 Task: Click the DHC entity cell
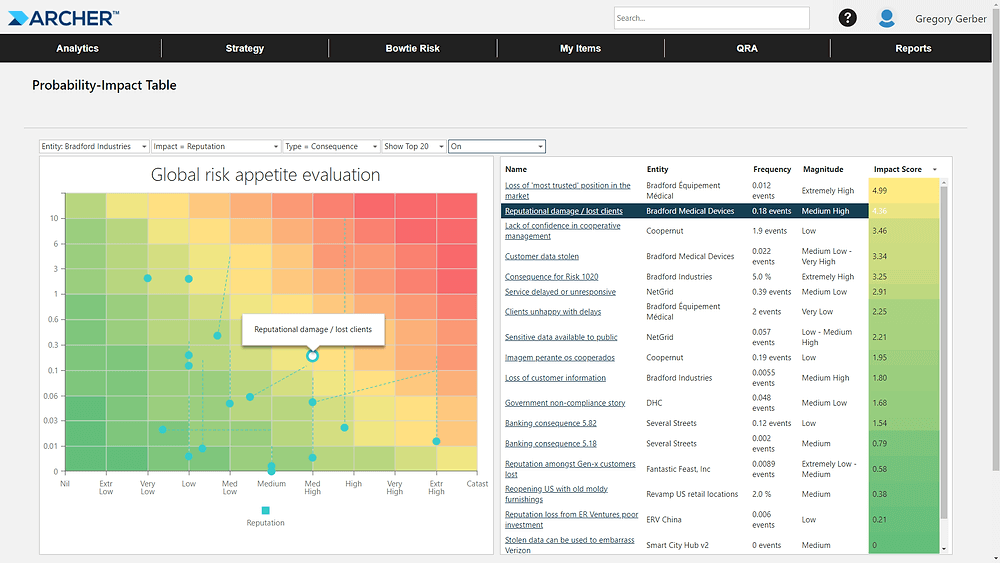click(654, 403)
